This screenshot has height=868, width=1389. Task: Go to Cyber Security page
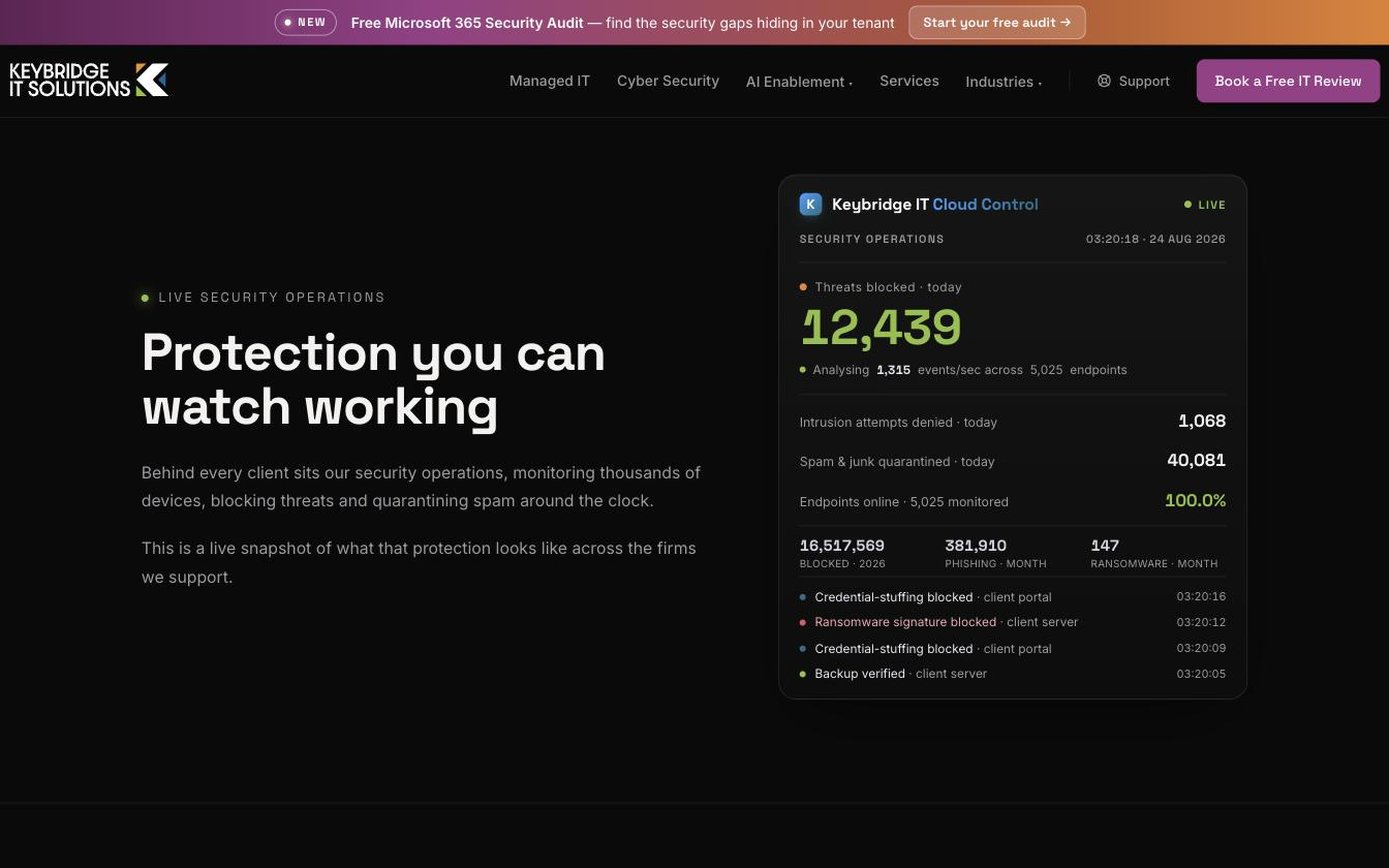(668, 81)
